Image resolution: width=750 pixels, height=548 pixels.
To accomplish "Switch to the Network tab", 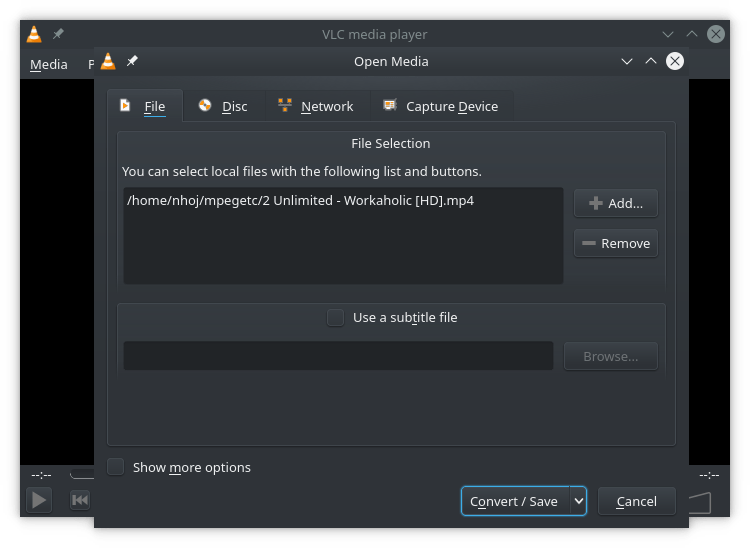I will [318, 106].
